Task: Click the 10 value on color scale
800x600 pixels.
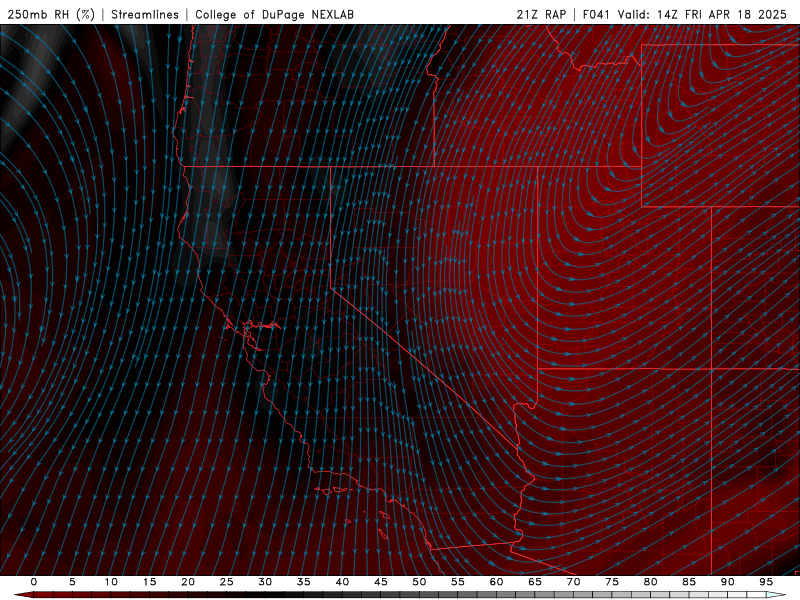Action: point(111,582)
